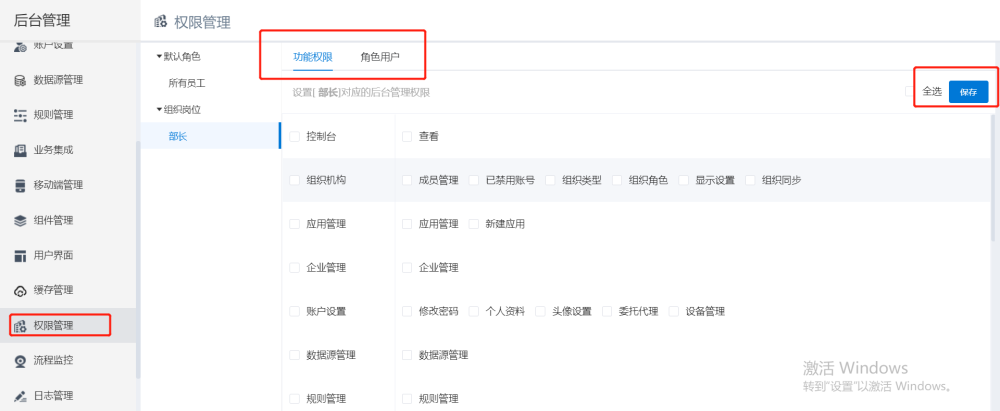Open 缓存管理 via its cloud icon
Image resolution: width=1000 pixels, height=411 pixels.
click(20, 290)
